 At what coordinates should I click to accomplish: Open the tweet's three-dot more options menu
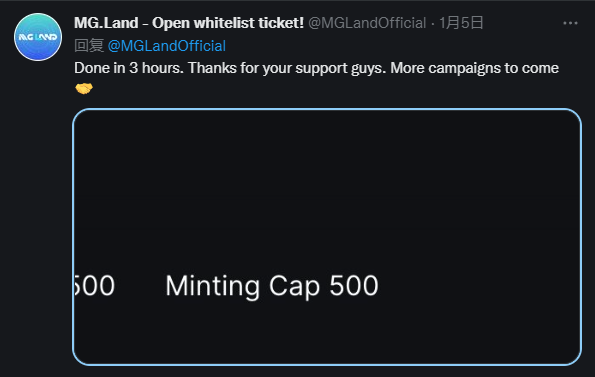click(570, 23)
